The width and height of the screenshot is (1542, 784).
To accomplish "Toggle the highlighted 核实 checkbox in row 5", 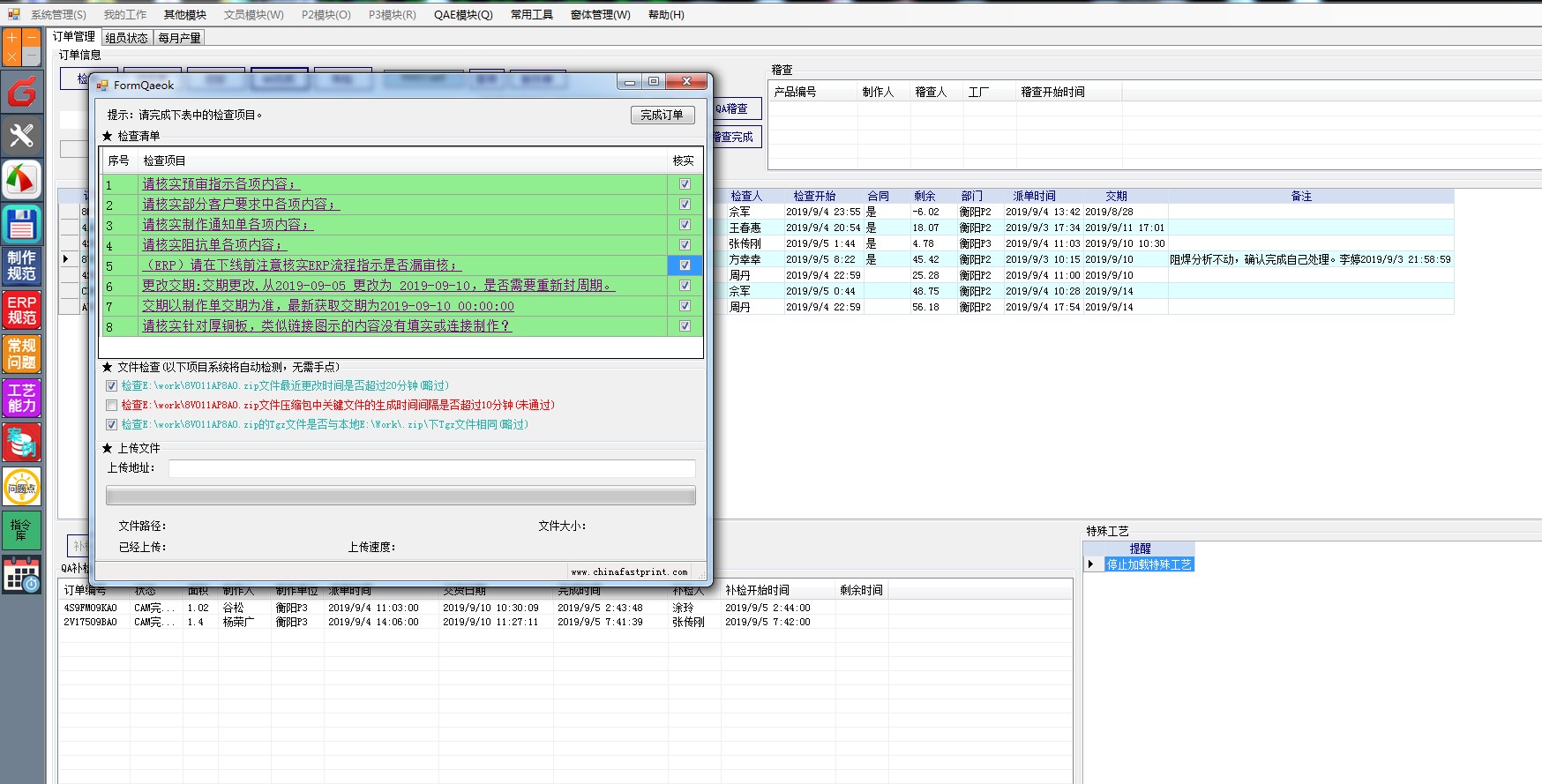I will pyautogui.click(x=685, y=265).
